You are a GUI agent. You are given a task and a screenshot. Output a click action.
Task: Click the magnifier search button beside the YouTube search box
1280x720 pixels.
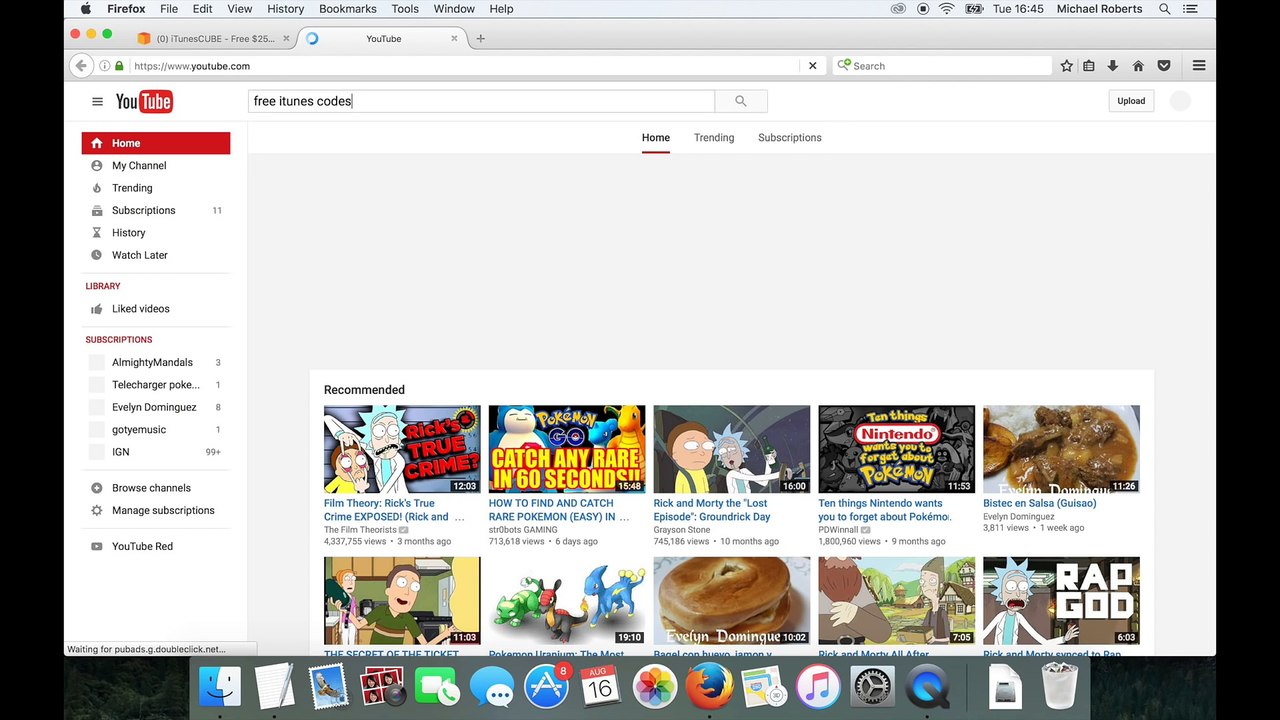click(x=741, y=101)
